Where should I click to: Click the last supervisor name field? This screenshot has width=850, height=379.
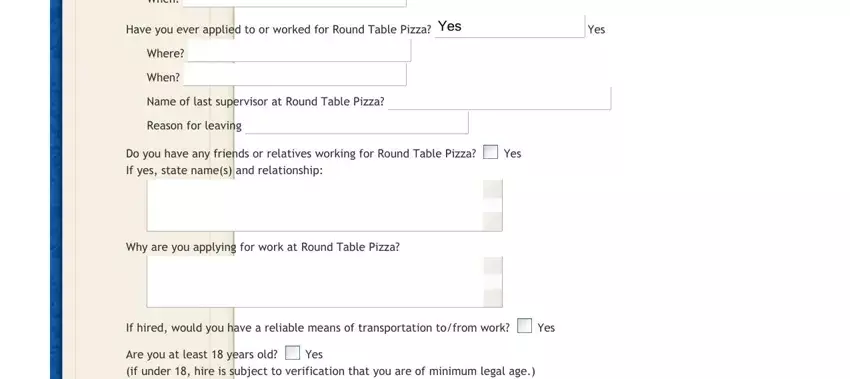coord(499,99)
